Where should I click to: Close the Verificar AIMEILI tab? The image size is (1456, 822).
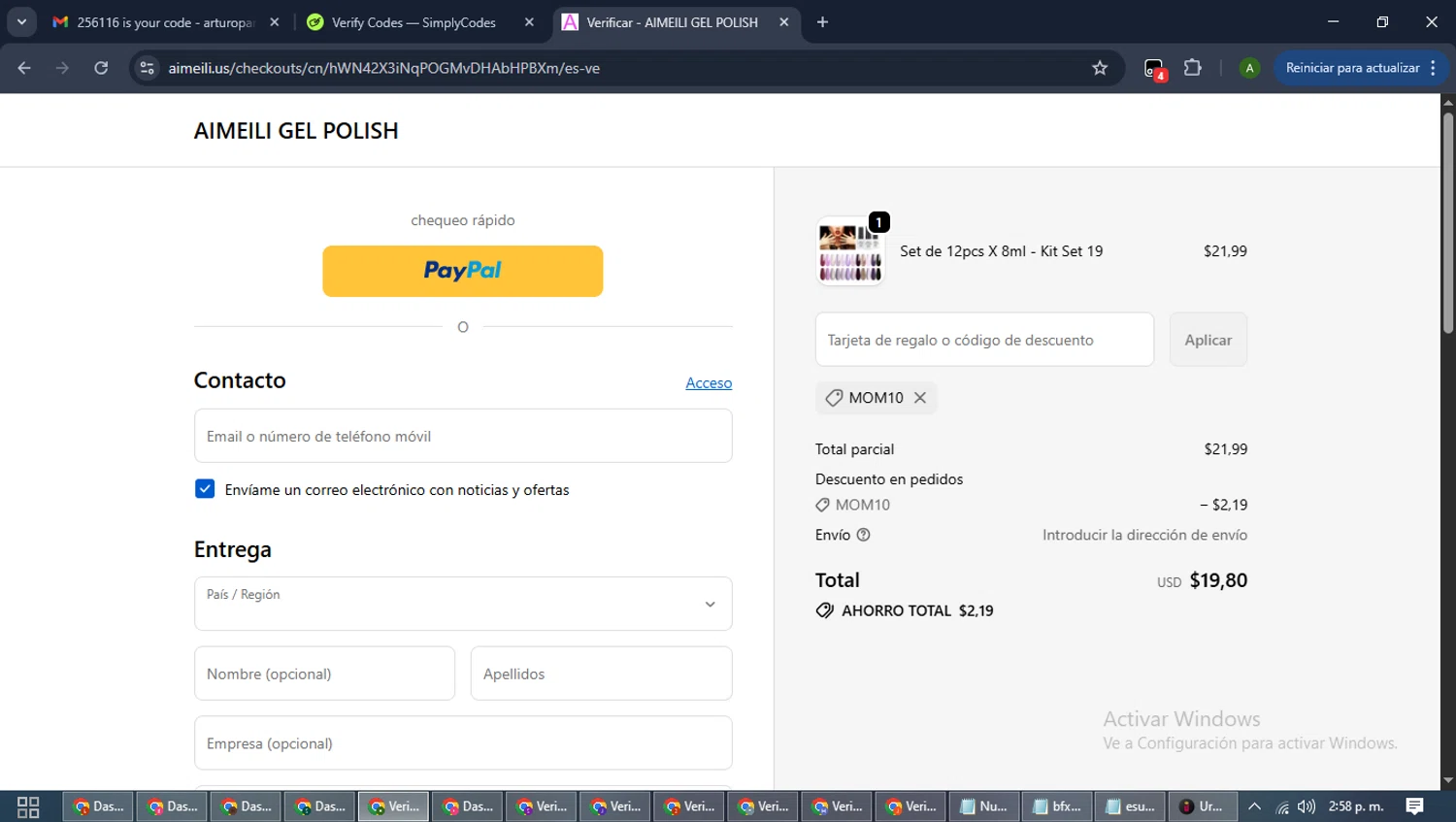coord(784,22)
